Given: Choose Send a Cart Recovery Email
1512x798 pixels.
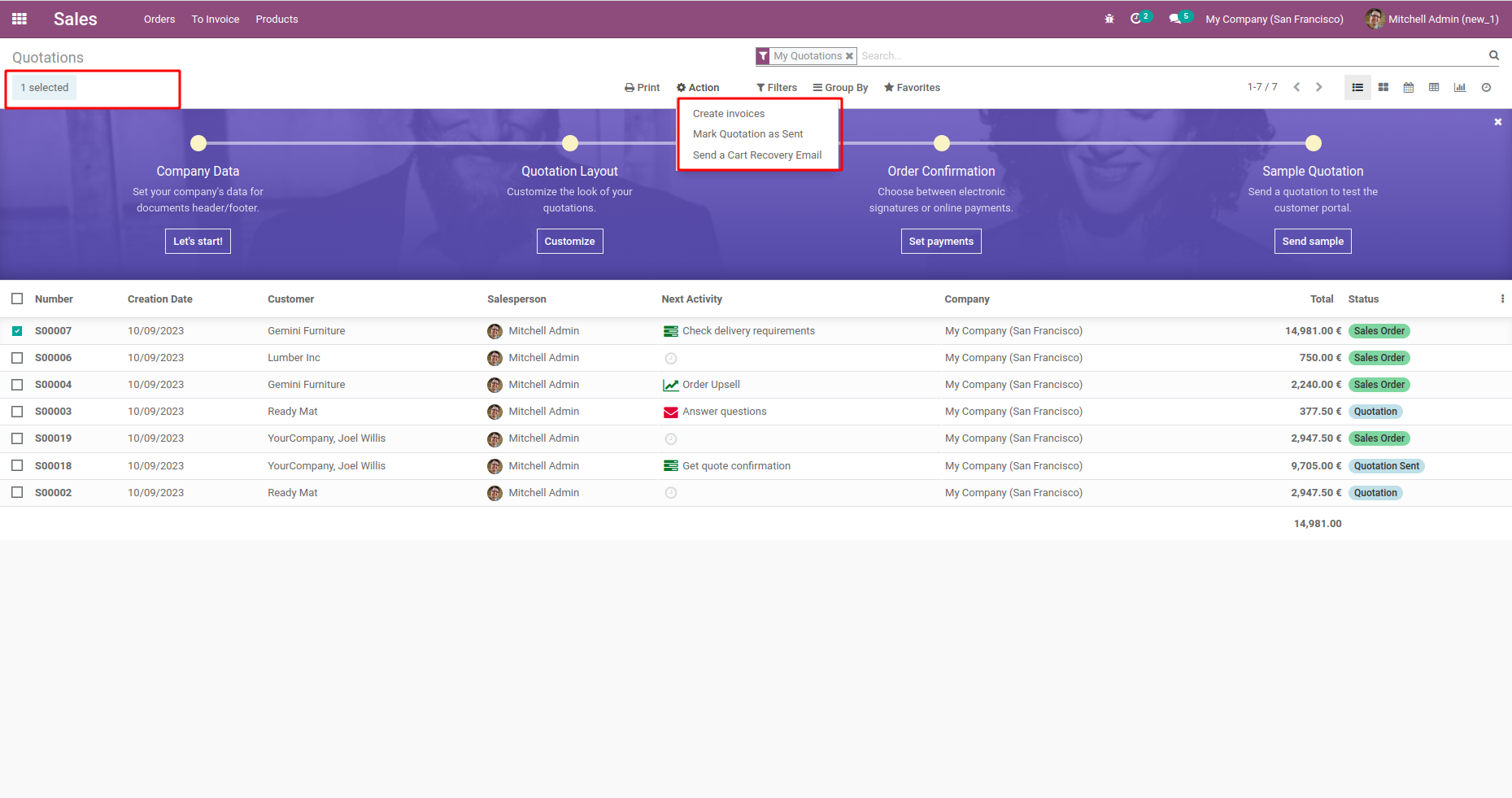Looking at the screenshot, I should tap(757, 155).
